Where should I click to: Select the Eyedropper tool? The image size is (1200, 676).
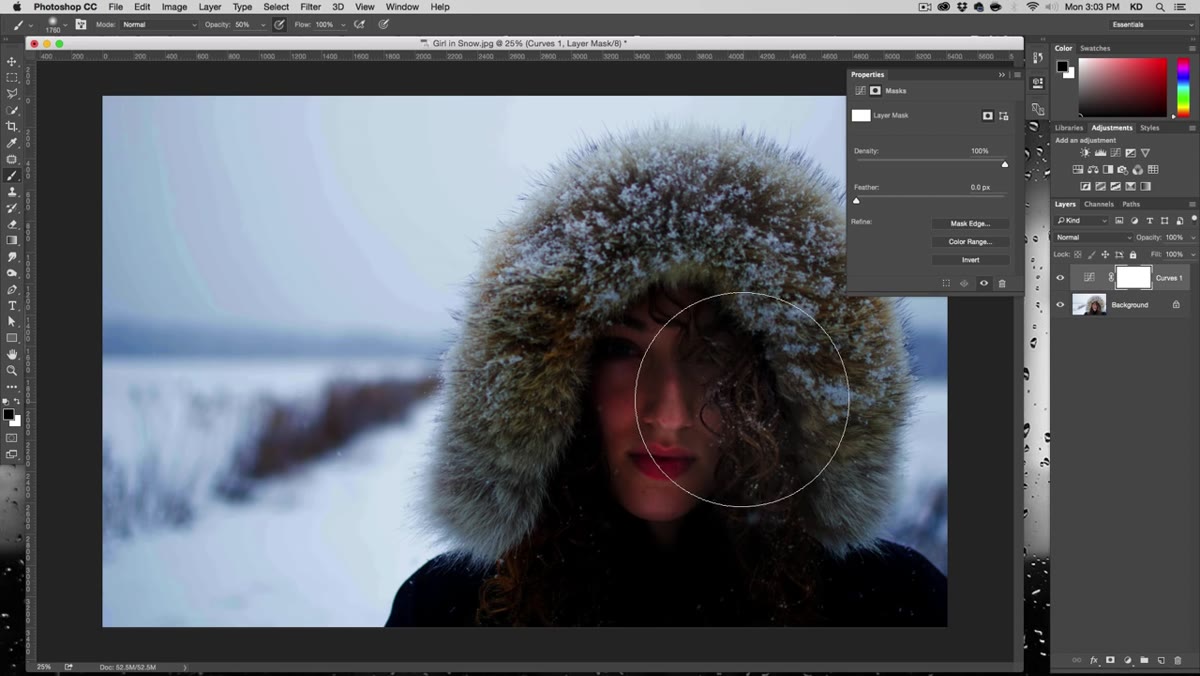click(x=12, y=143)
